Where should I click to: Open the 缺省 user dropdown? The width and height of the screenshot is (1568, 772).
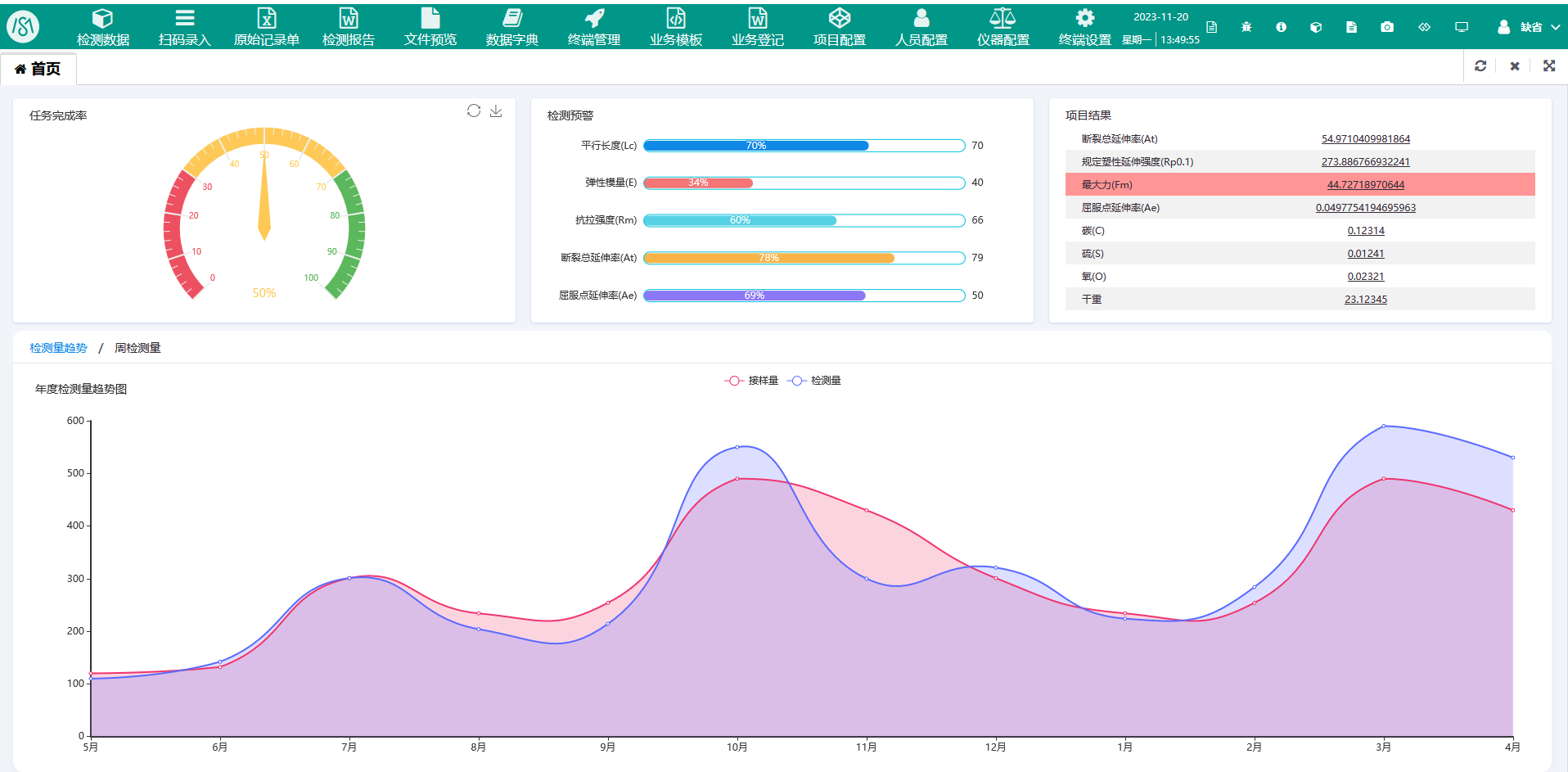click(x=1529, y=27)
